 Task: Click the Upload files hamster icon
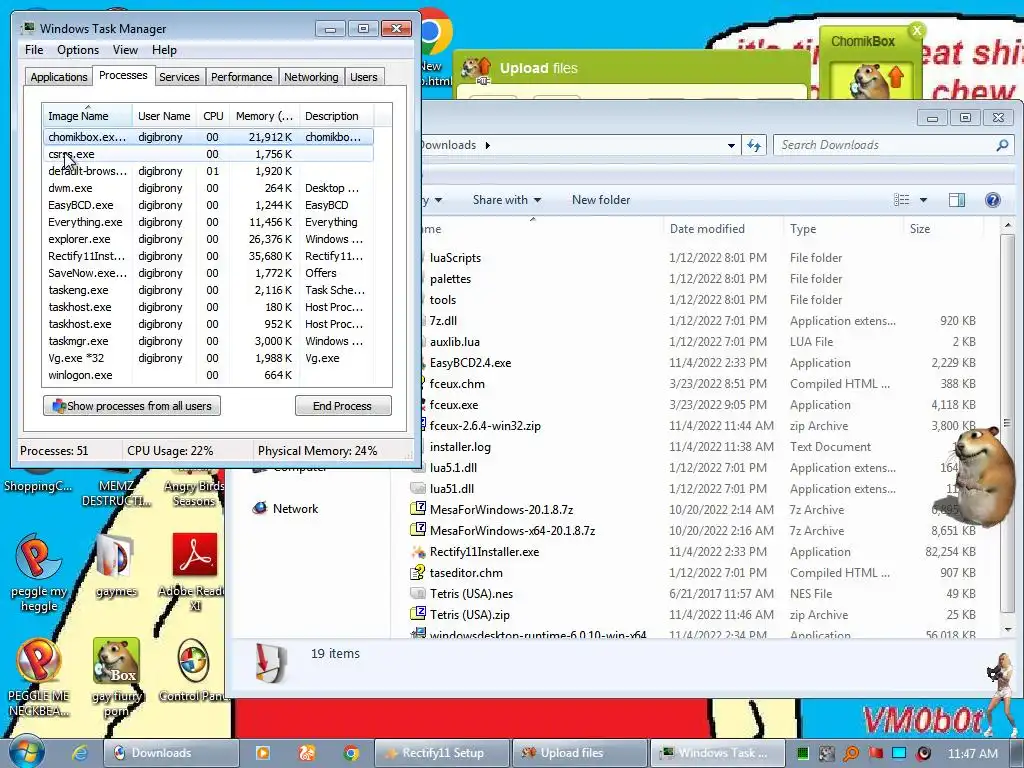click(x=476, y=69)
